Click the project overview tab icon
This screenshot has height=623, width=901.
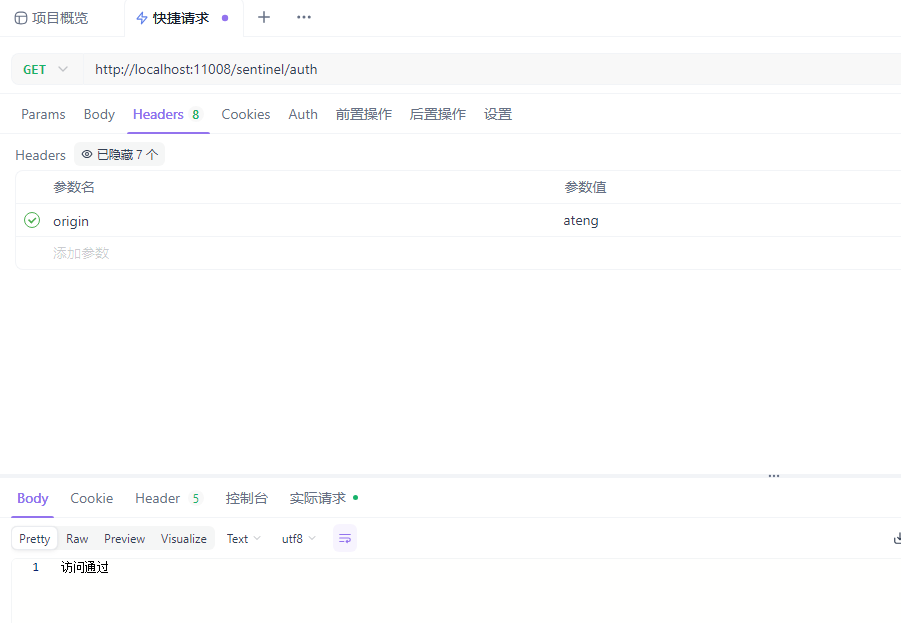[21, 18]
